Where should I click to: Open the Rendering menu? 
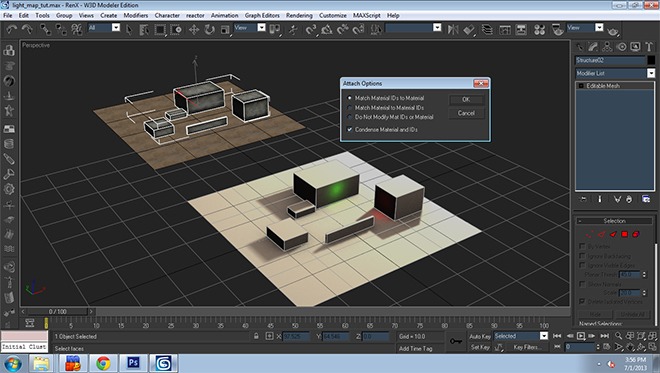pyautogui.click(x=299, y=15)
